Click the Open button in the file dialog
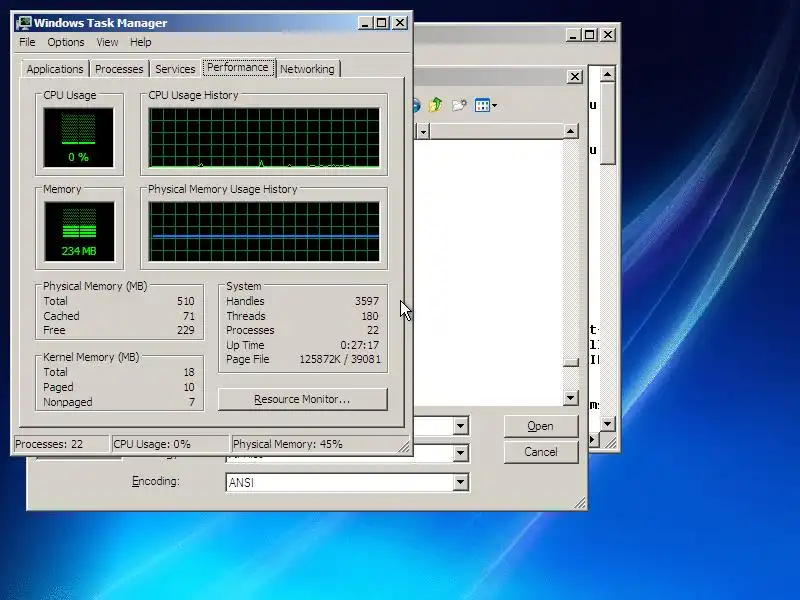This screenshot has width=800, height=600. pos(541,426)
